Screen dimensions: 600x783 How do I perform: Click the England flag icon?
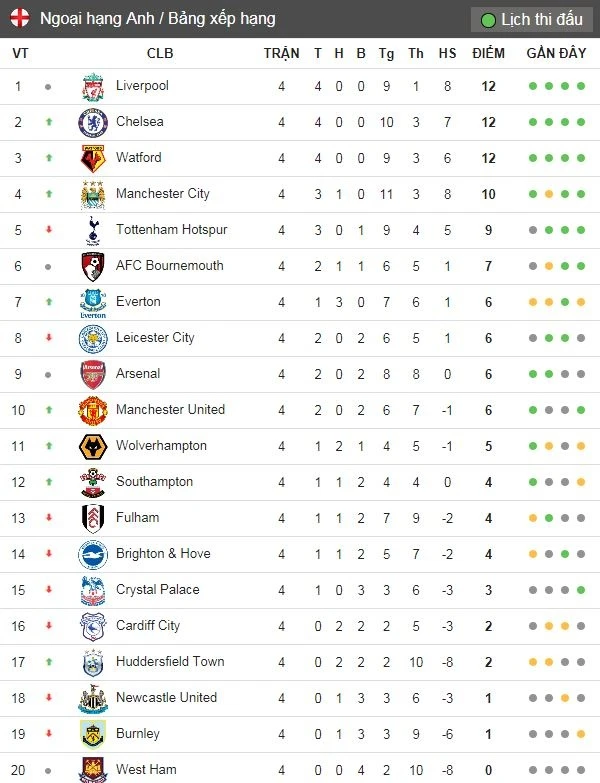pyautogui.click(x=20, y=19)
